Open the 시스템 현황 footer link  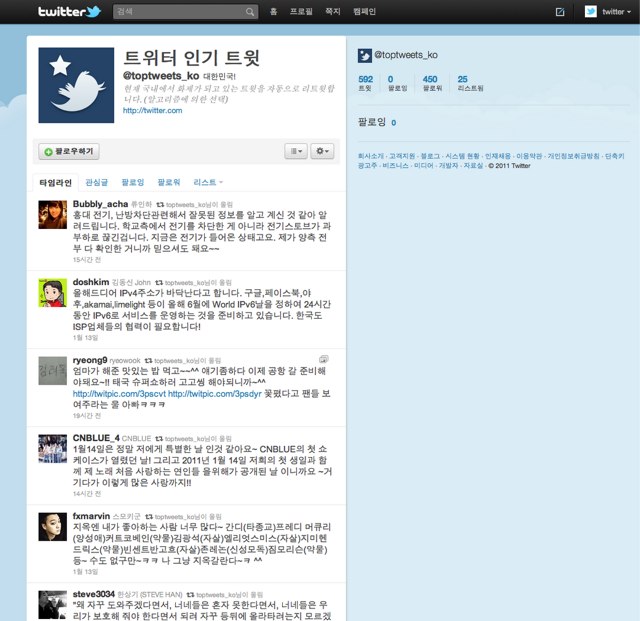click(x=462, y=156)
